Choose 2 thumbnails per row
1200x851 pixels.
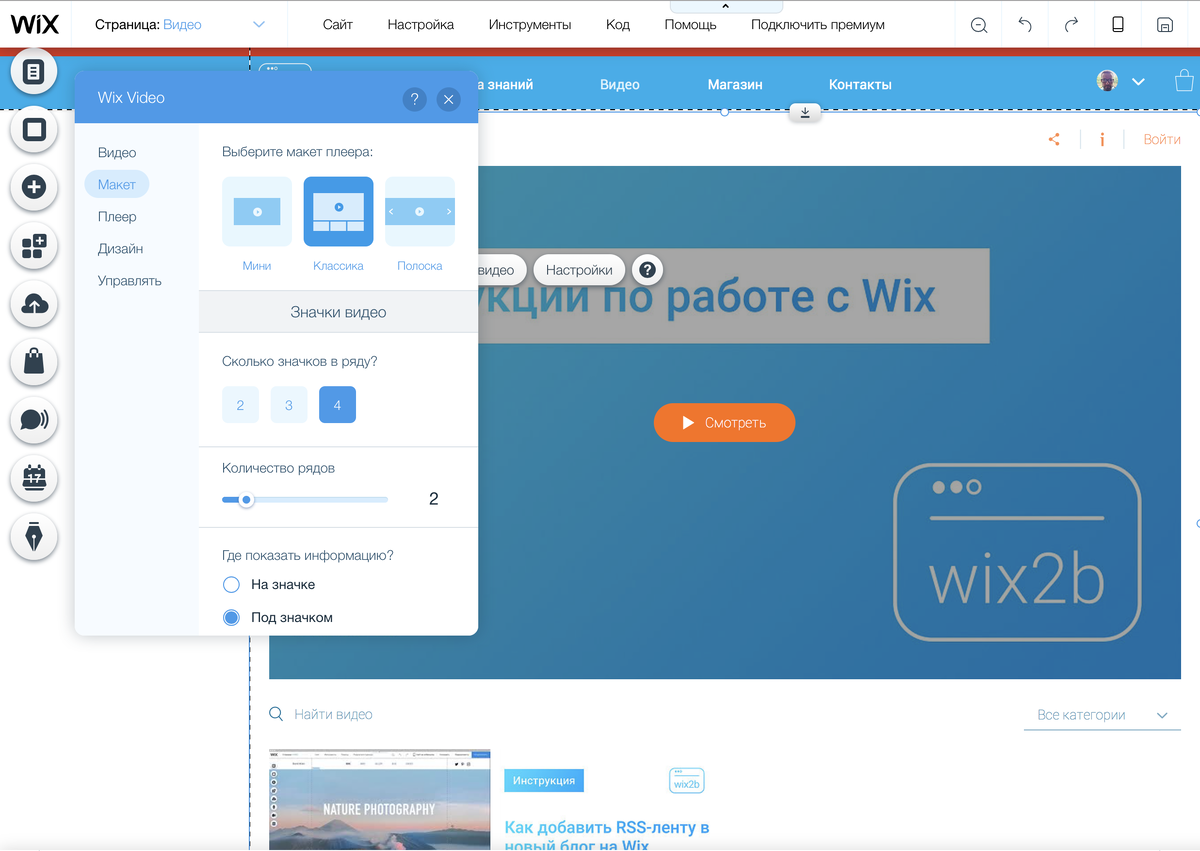(x=240, y=405)
